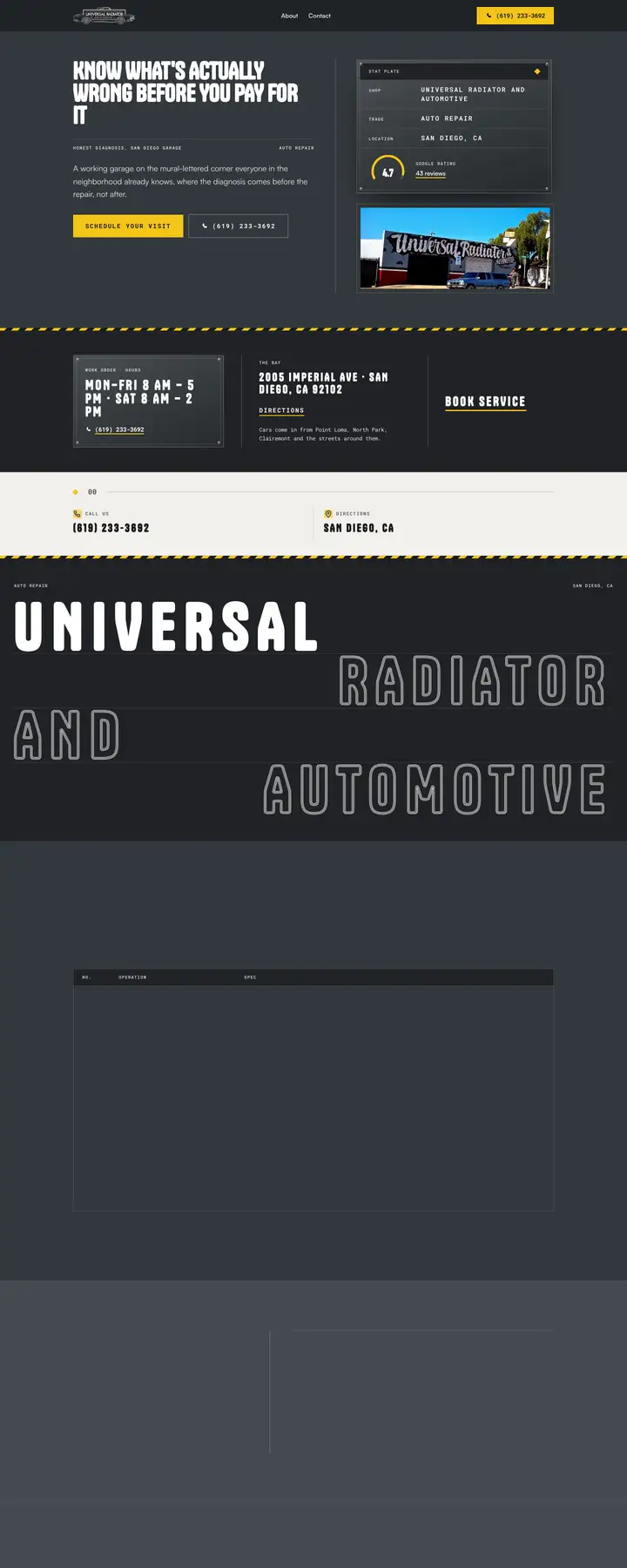Click the outlined RADIATOR heading word

(x=472, y=680)
